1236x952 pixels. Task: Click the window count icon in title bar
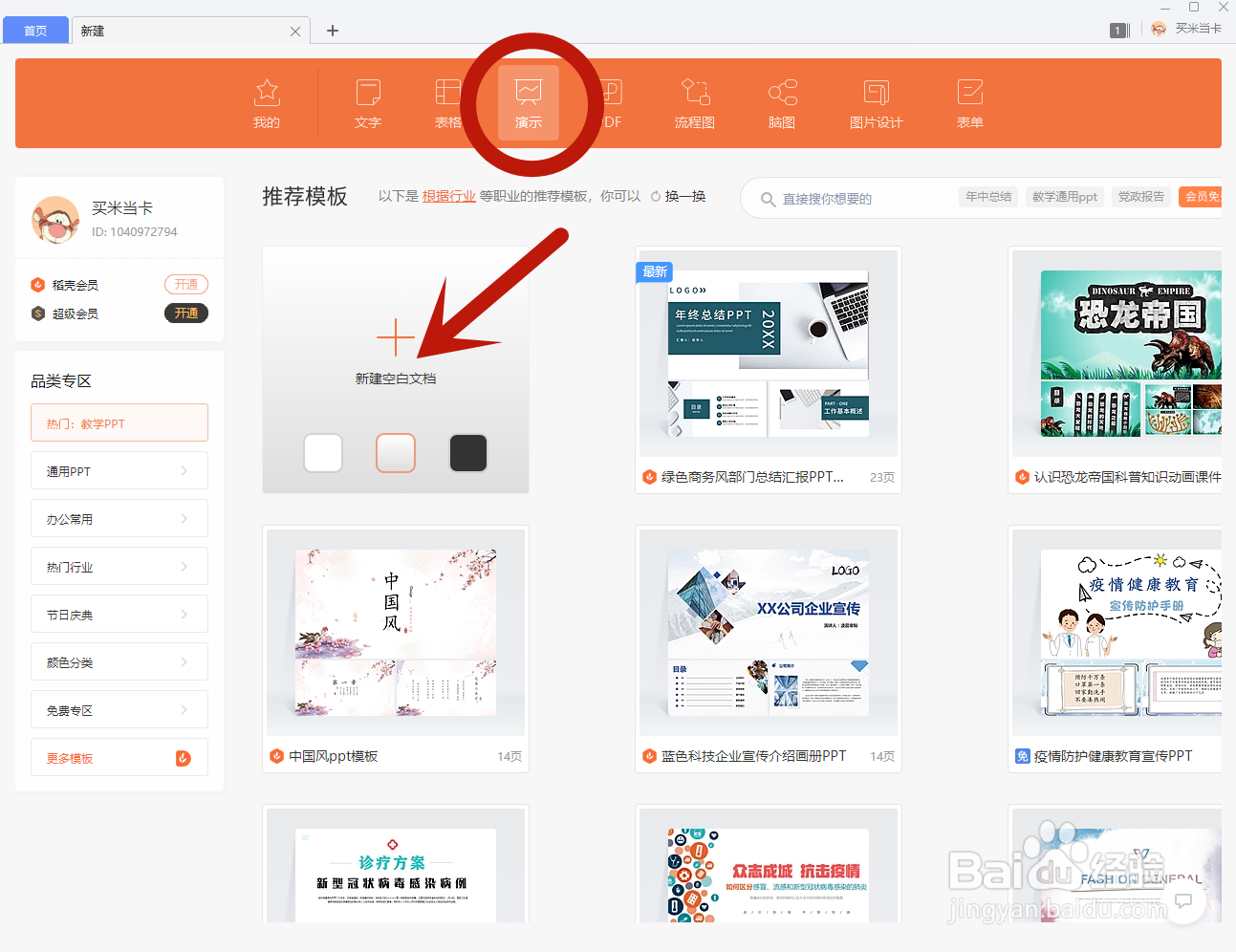pos(1119,31)
